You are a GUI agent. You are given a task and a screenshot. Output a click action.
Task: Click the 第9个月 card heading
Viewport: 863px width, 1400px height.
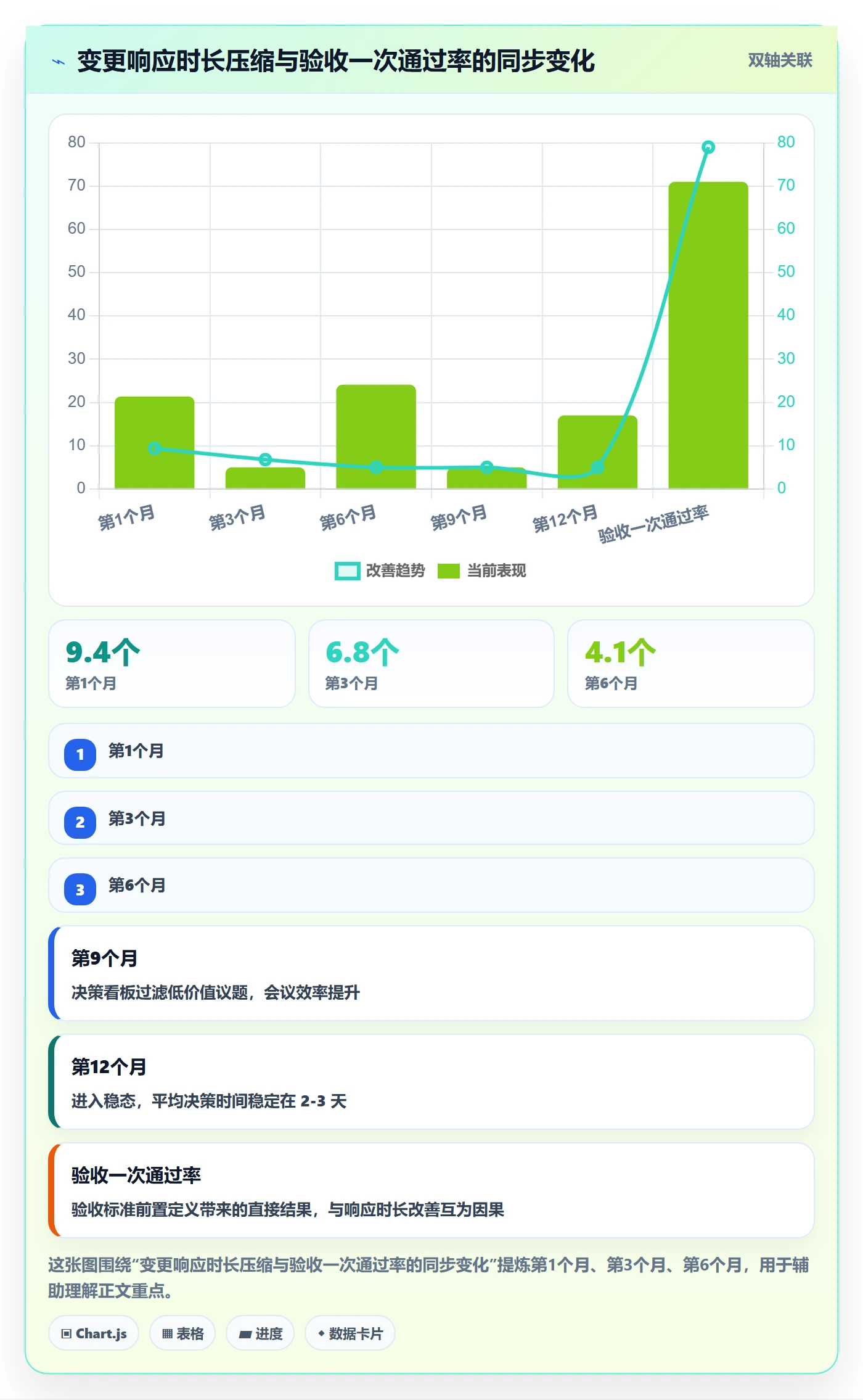[x=104, y=958]
